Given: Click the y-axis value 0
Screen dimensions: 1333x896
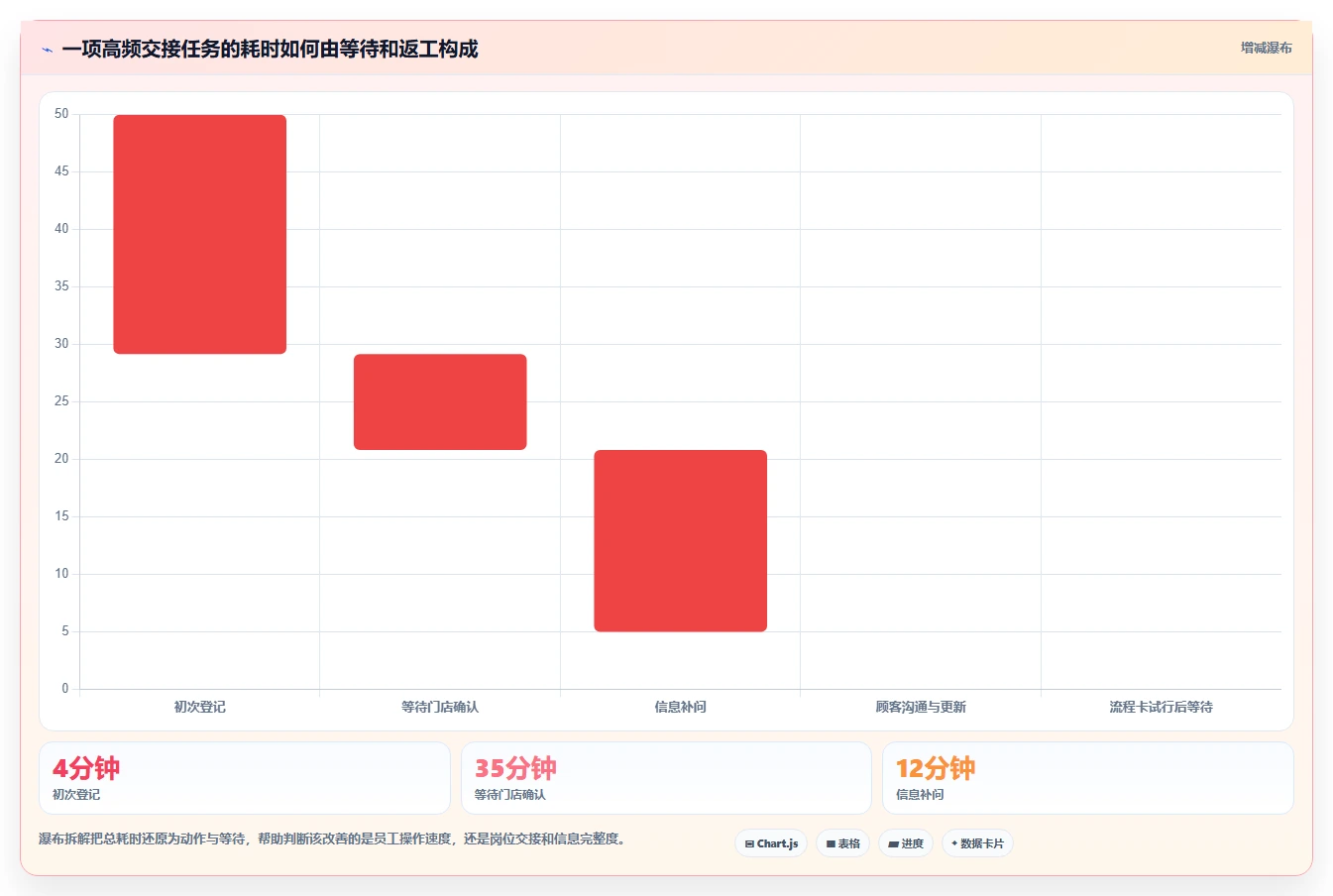Looking at the screenshot, I should (x=65, y=689).
